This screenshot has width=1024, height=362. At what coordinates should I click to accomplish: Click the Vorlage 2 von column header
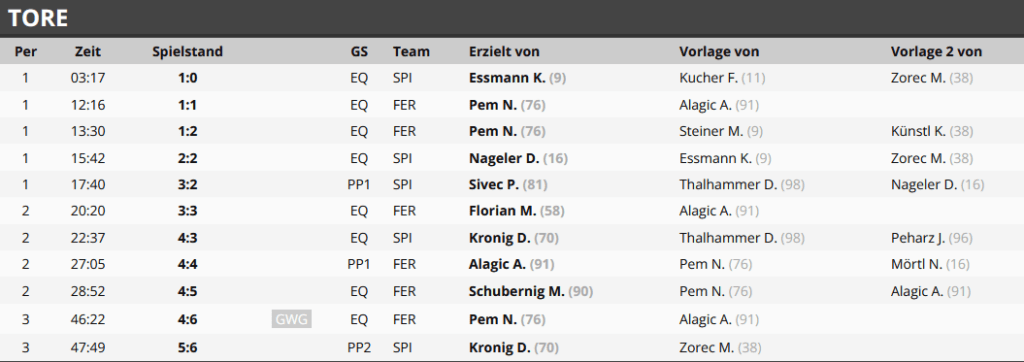pyautogui.click(x=936, y=52)
